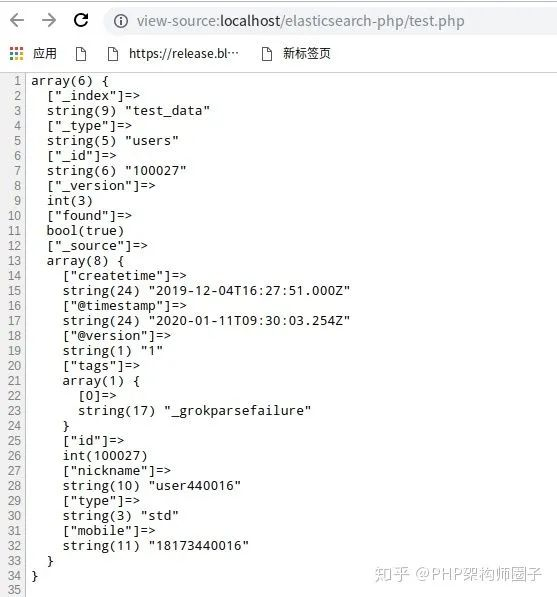
Task: Click line number 13 beside array(8)
Action: pos(14,261)
